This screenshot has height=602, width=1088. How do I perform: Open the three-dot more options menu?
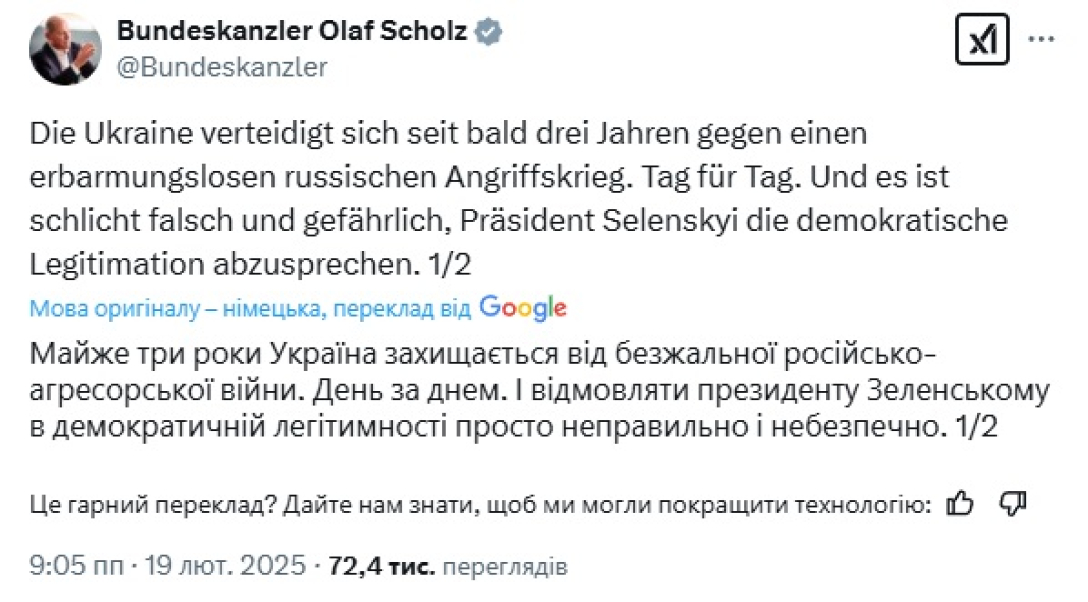click(x=1042, y=41)
